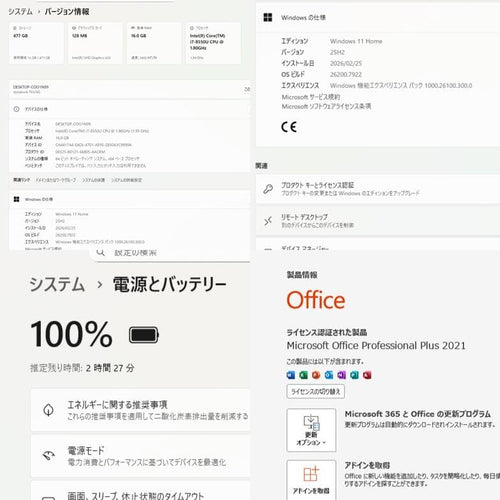Screen dimensions: 500x500
Task: Expand the 電源モード setting
Action: tap(140, 456)
